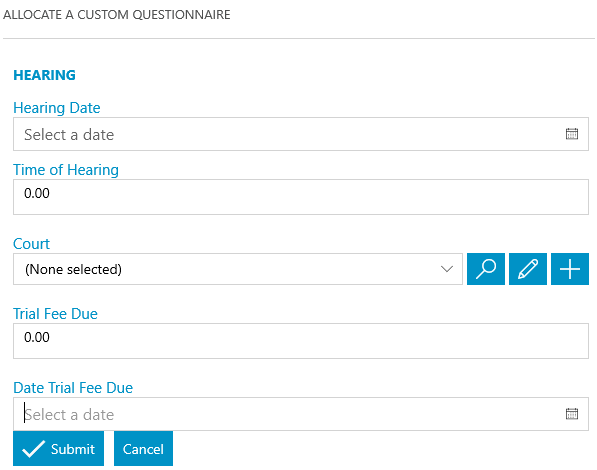Viewport: 597px width, 470px height.
Task: Open the Date Trial Fee Due calendar icon
Action: click(x=571, y=414)
